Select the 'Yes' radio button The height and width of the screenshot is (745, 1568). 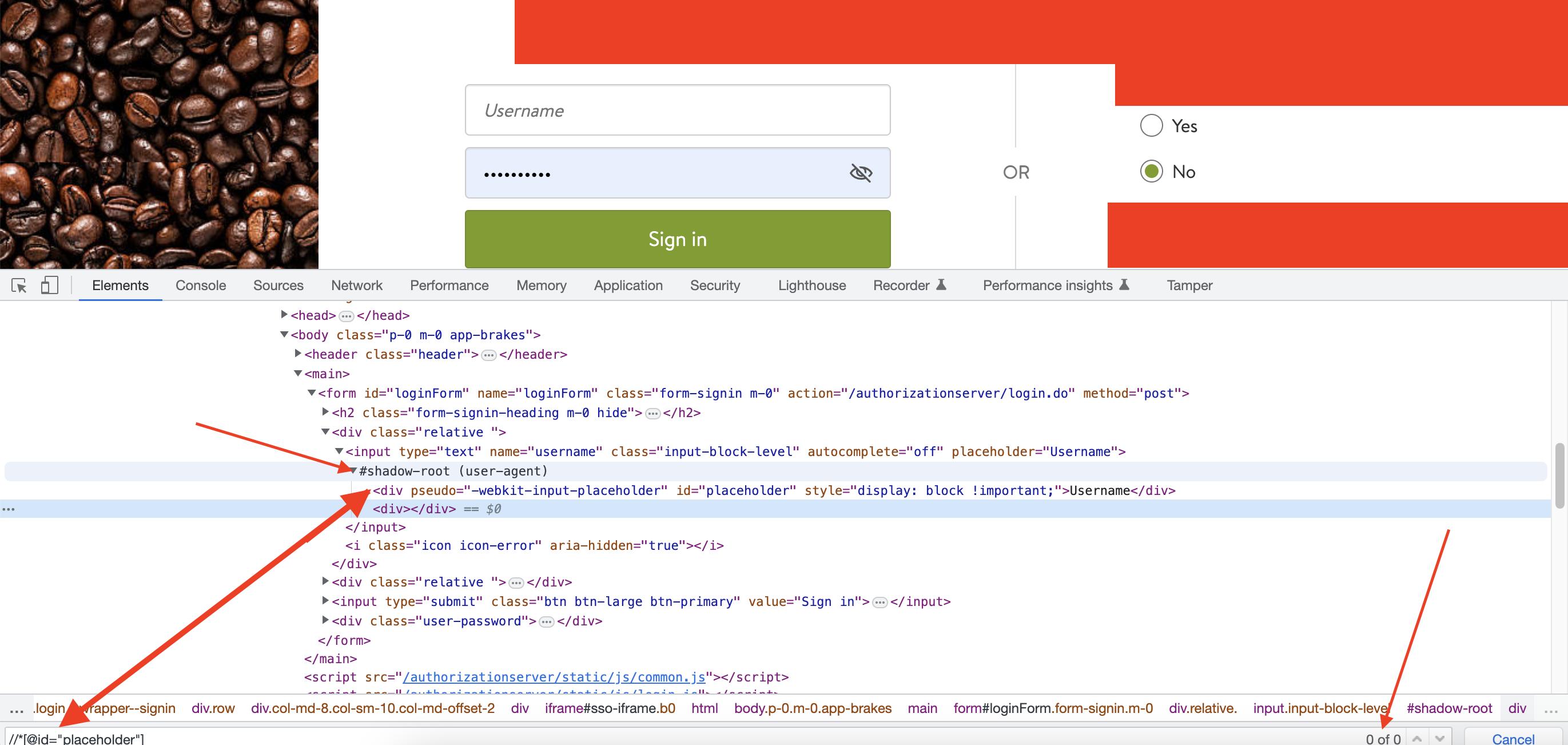point(1150,125)
